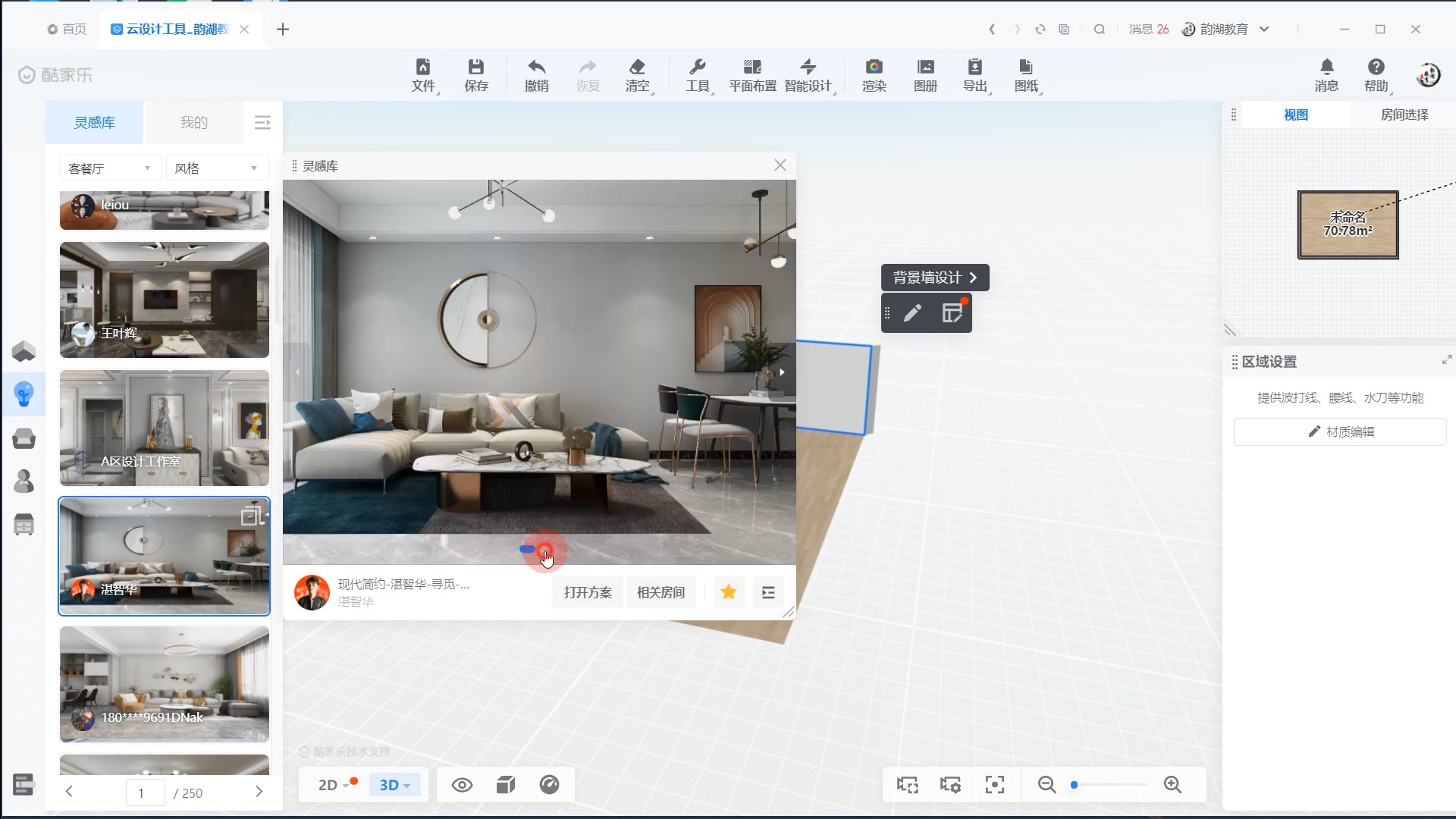1456x819 pixels.
Task: Click the pencil edit icon in floating toolbar
Action: coord(913,313)
